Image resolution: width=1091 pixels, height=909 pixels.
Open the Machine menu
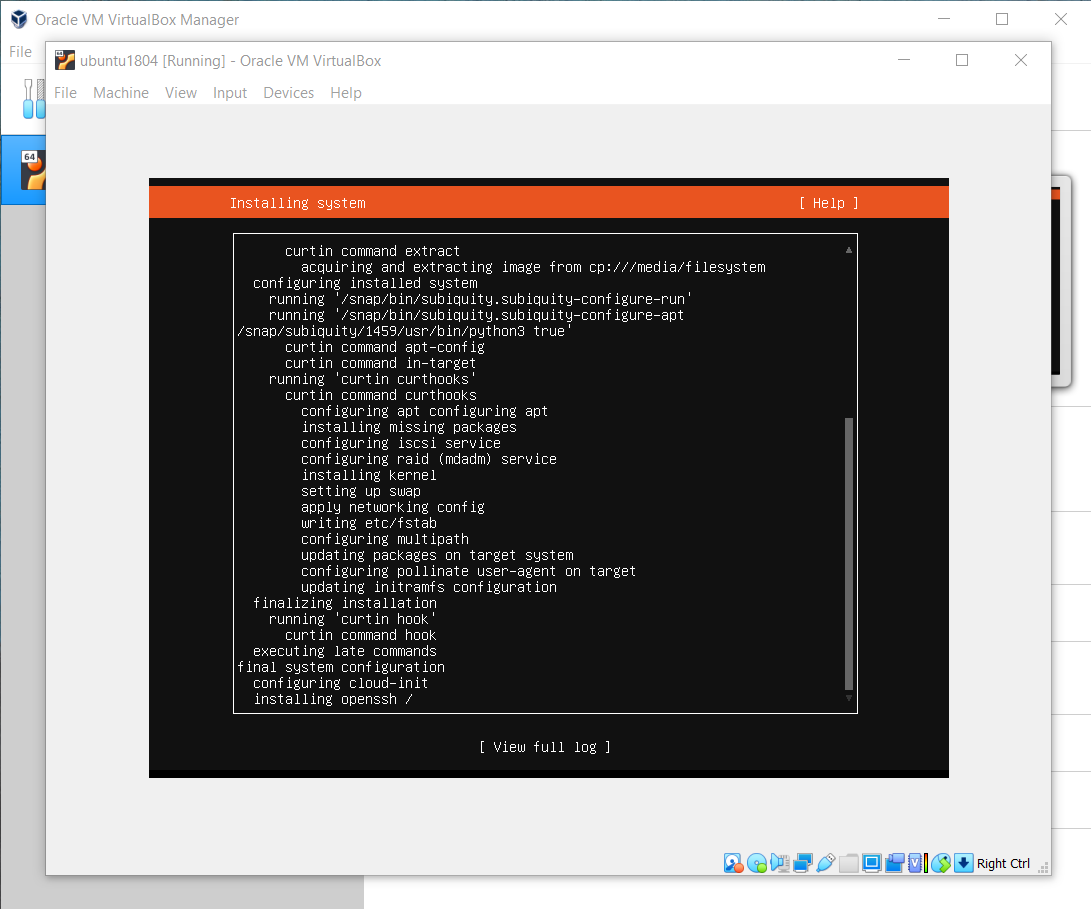click(x=121, y=93)
